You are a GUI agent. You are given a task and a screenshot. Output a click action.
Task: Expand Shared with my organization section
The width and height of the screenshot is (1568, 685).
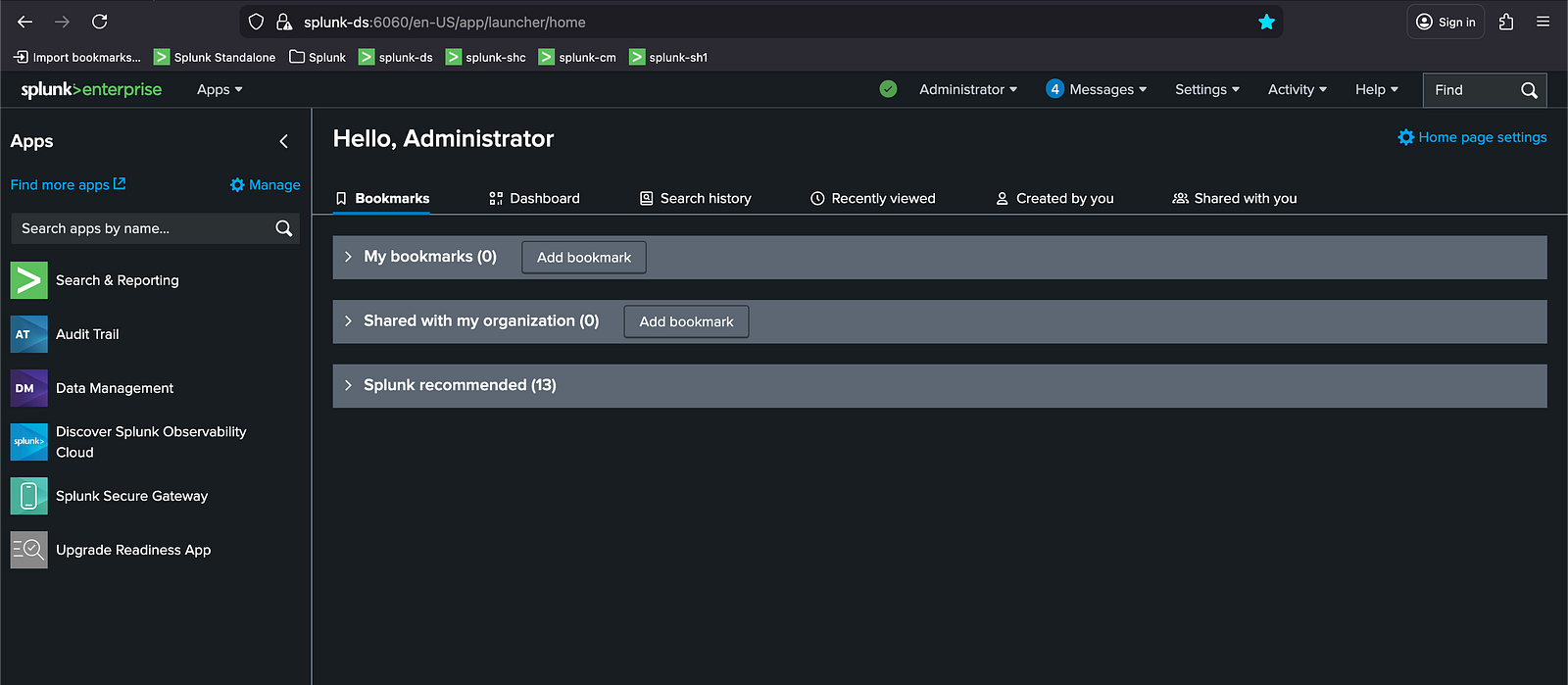[x=348, y=321]
